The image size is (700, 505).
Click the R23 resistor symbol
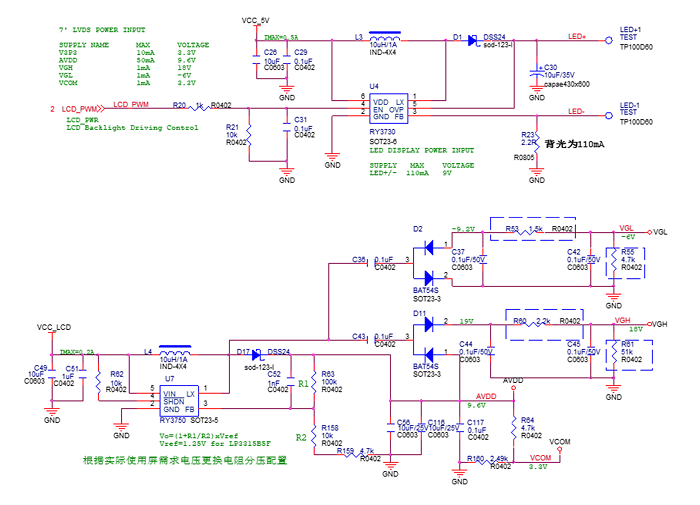tap(538, 137)
